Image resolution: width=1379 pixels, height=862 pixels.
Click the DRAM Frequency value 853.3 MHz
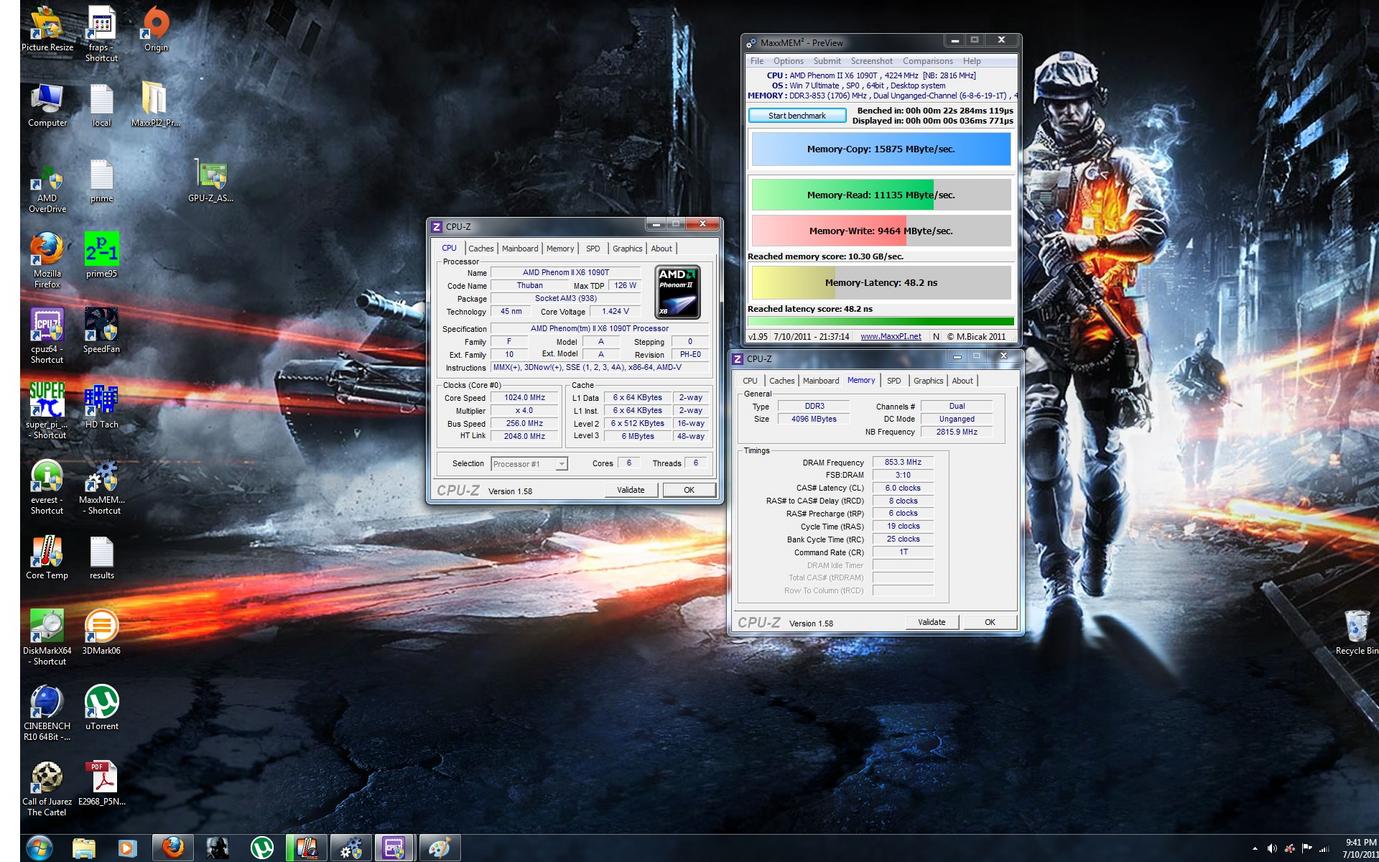(902, 463)
